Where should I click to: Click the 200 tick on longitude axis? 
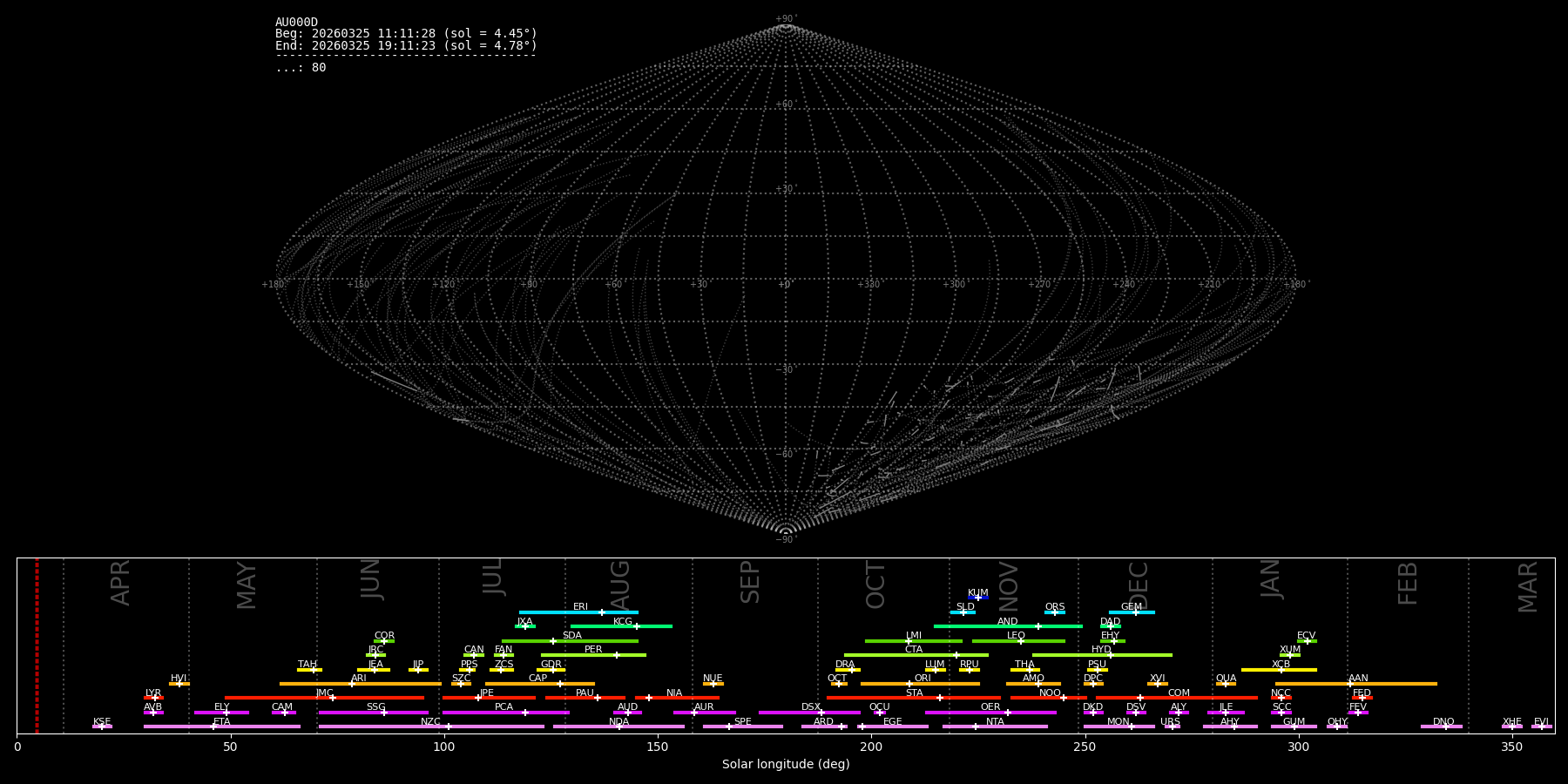point(871,747)
